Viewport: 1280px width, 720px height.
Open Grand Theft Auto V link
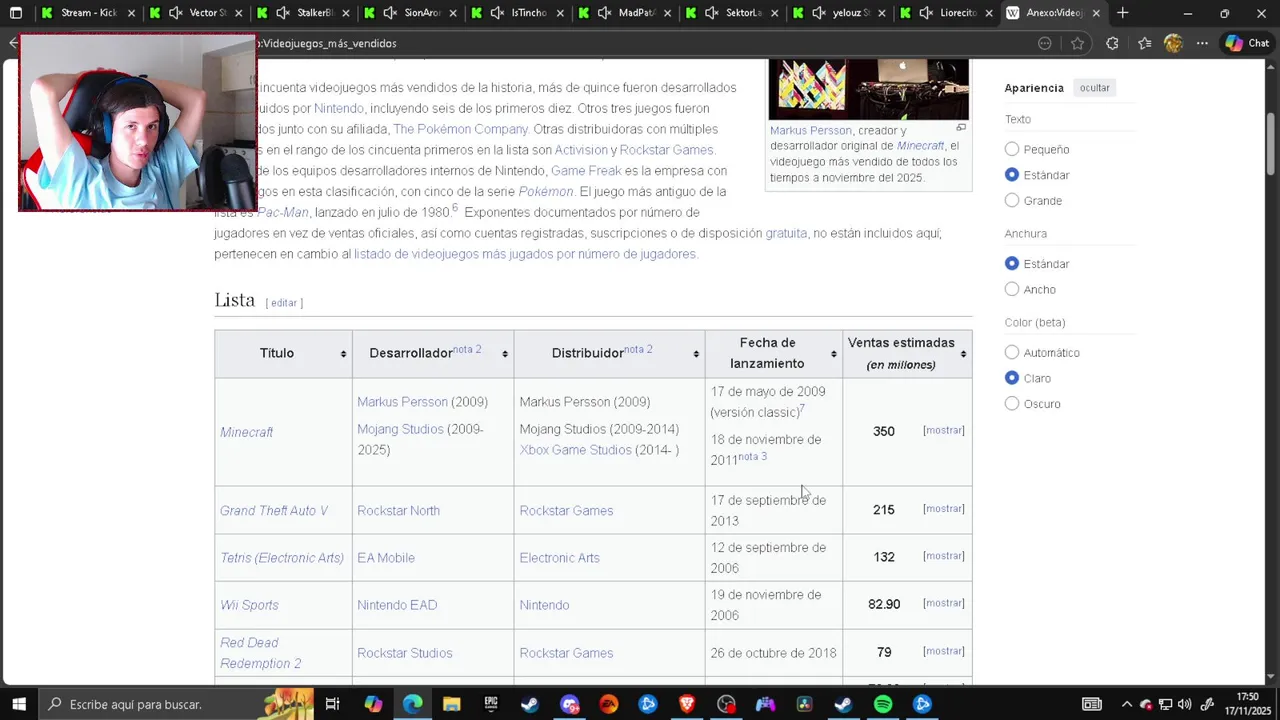click(x=274, y=511)
